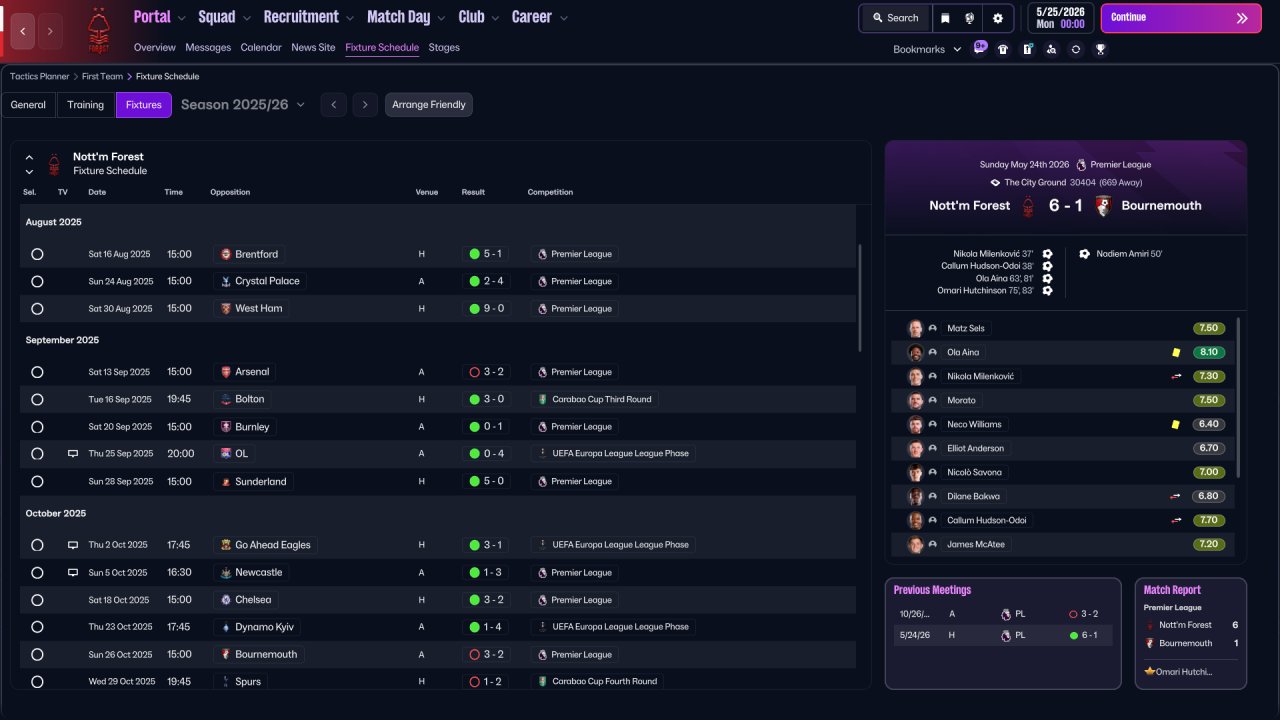Open the messages bubble with 9+ badge

(980, 48)
